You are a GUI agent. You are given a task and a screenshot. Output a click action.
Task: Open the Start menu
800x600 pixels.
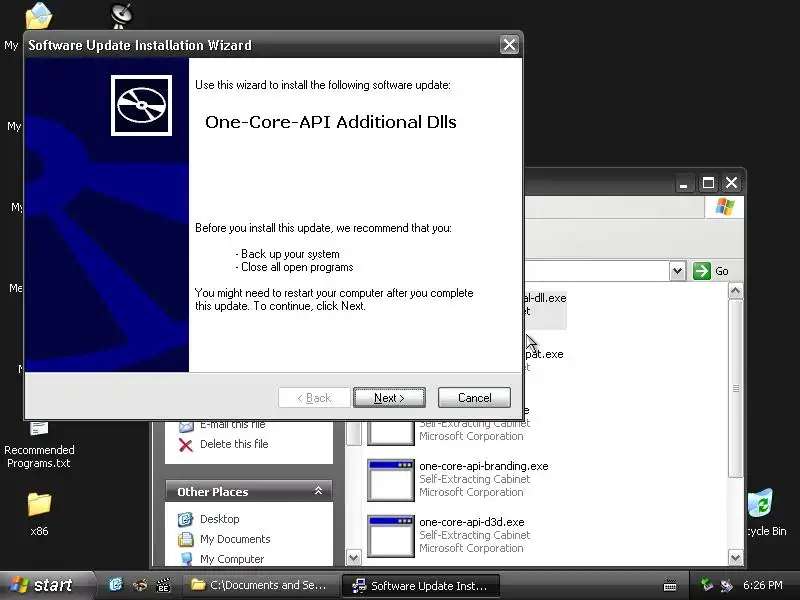47,585
